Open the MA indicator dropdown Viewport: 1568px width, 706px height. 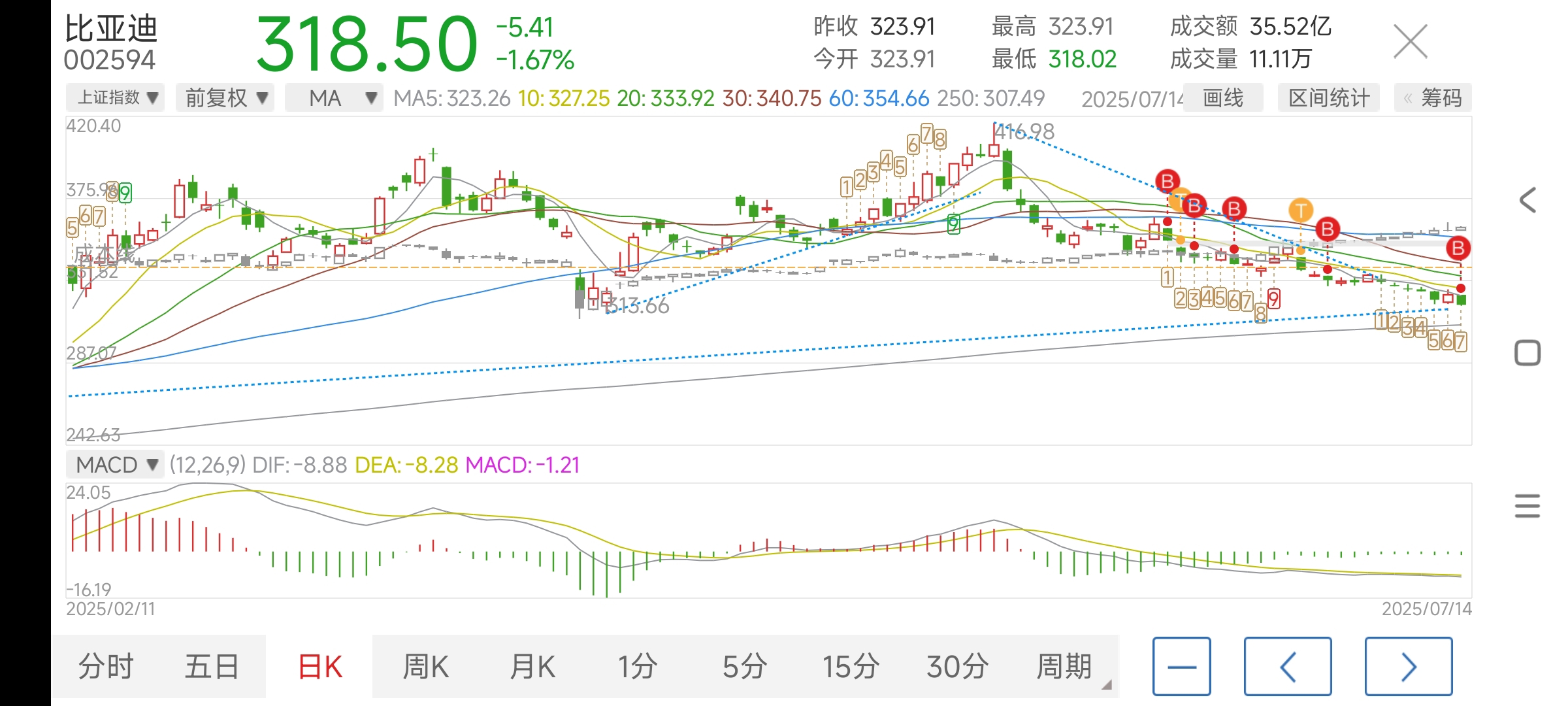coord(334,98)
